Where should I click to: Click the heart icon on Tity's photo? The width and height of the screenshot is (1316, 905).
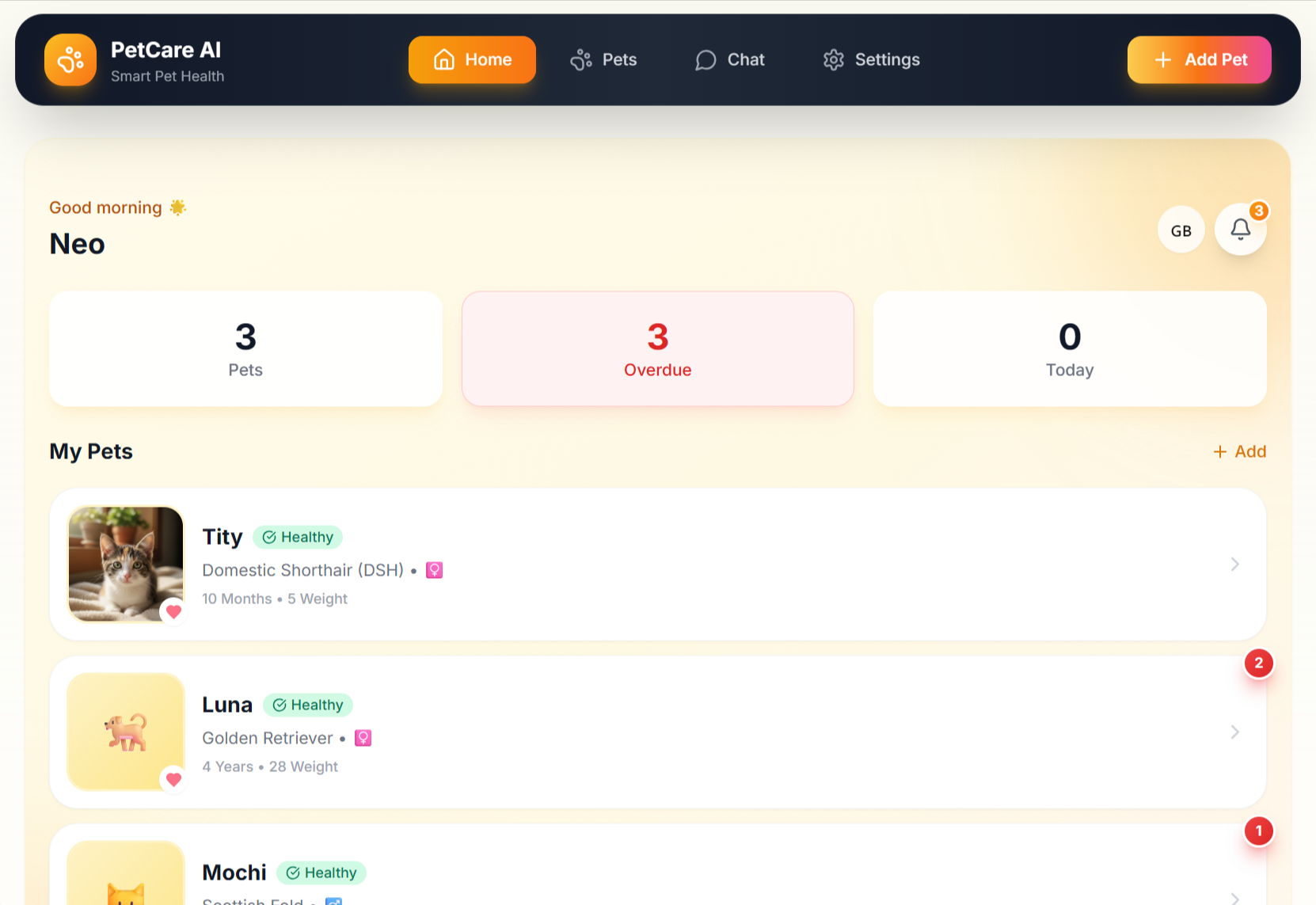coord(173,611)
